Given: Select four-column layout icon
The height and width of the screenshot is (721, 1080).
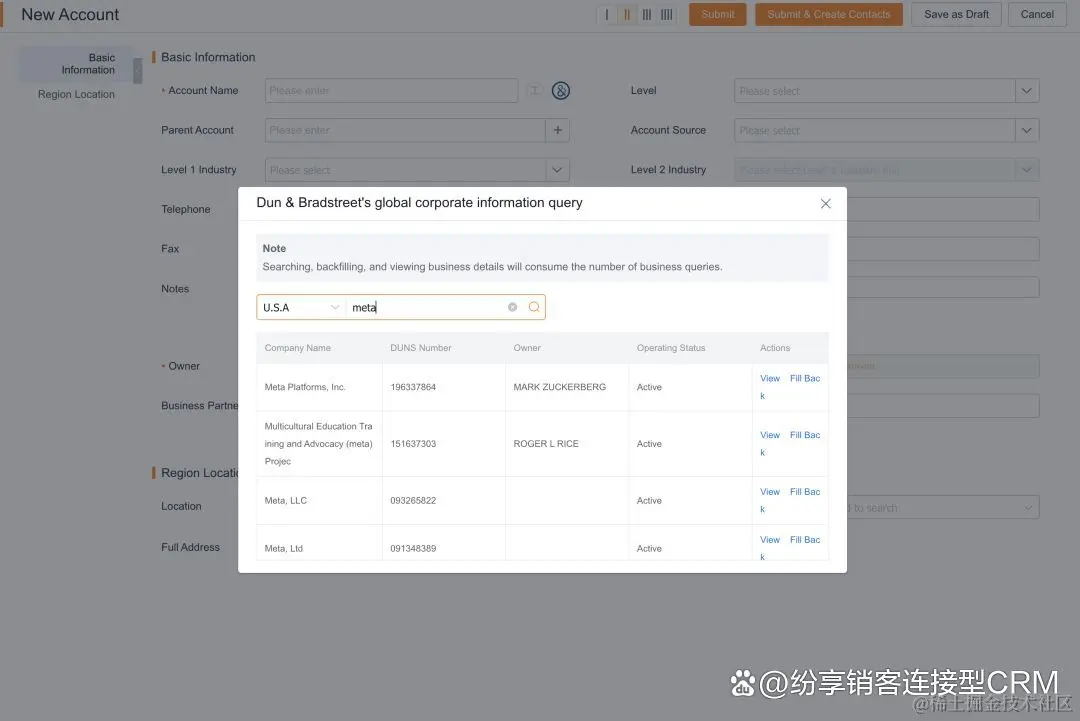Looking at the screenshot, I should [x=667, y=14].
